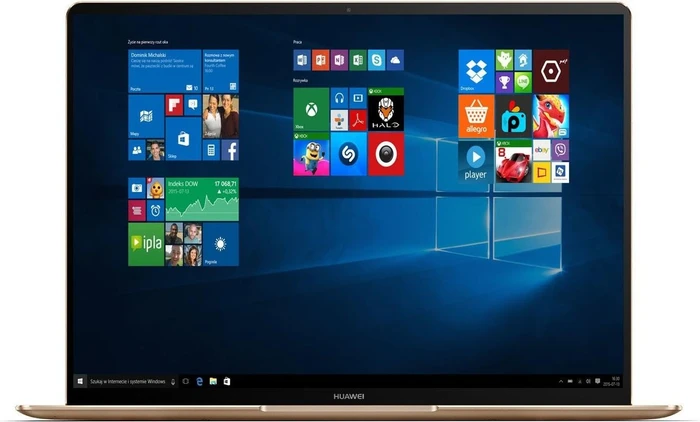Open the Movies & TV tile
Image resolution: width=700 pixels, height=422 pixels.
point(358,98)
